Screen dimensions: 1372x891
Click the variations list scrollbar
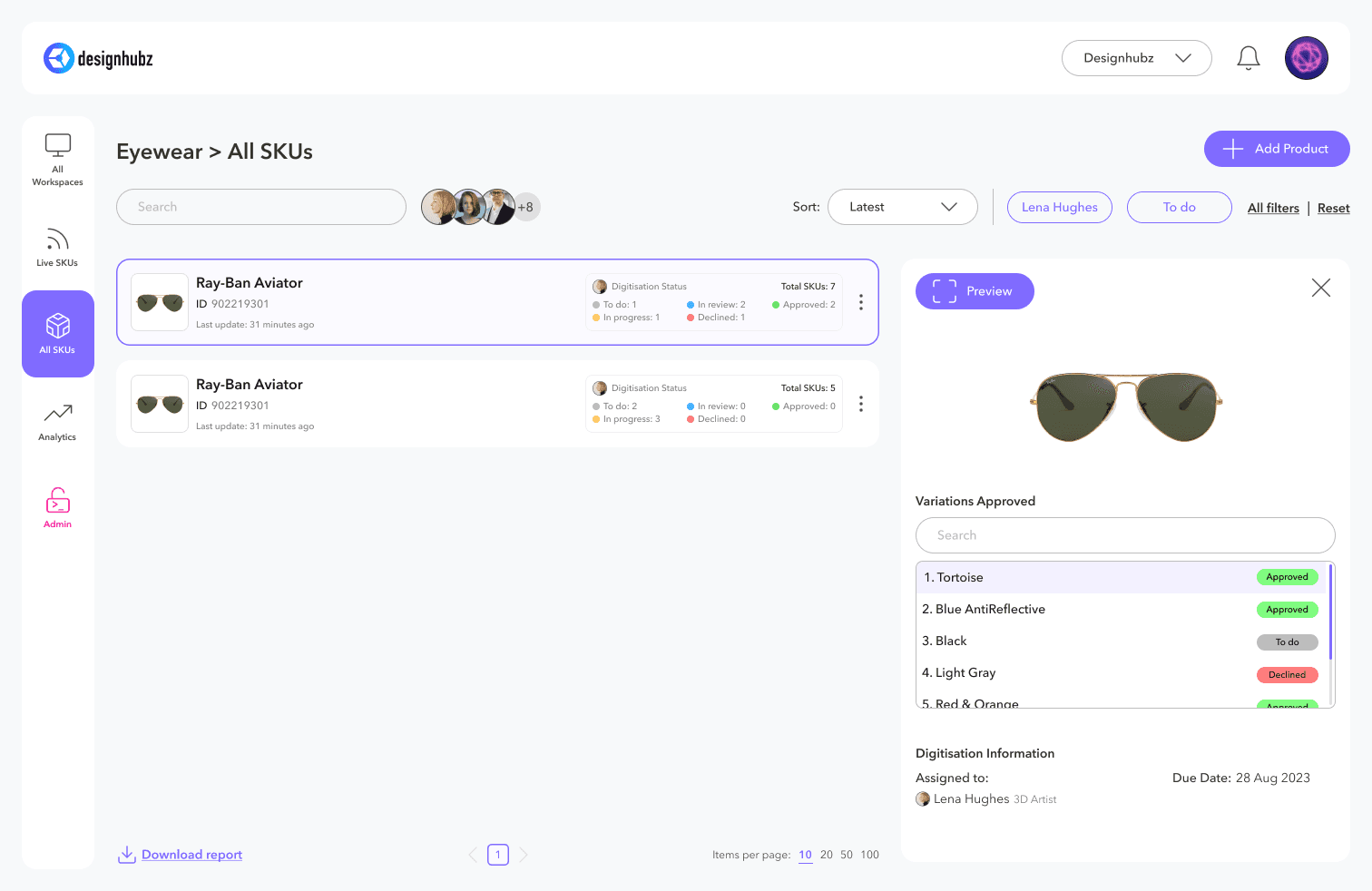[1331, 612]
